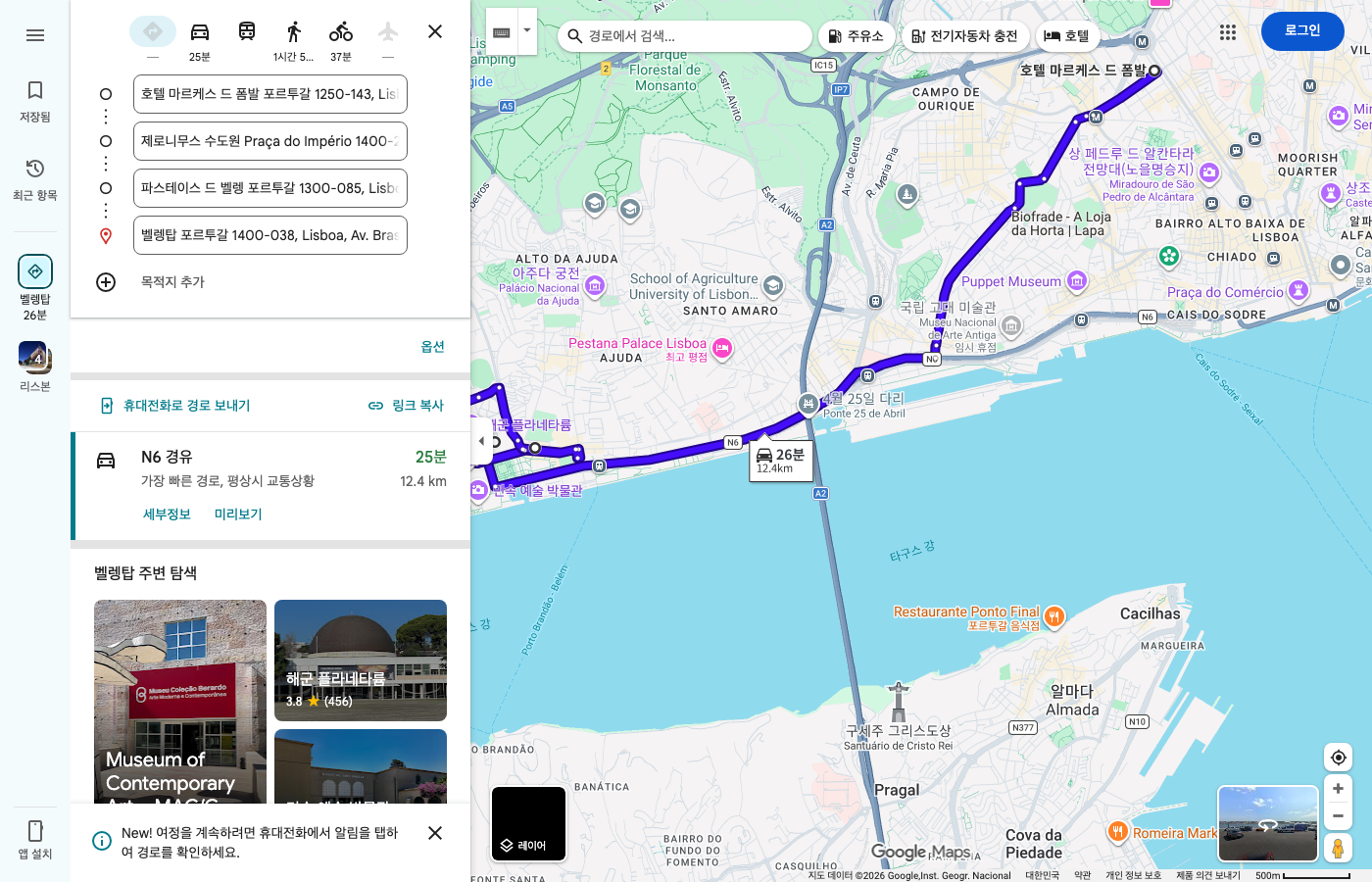Open Recent items history
Image resolution: width=1372 pixels, height=882 pixels.
click(x=35, y=180)
